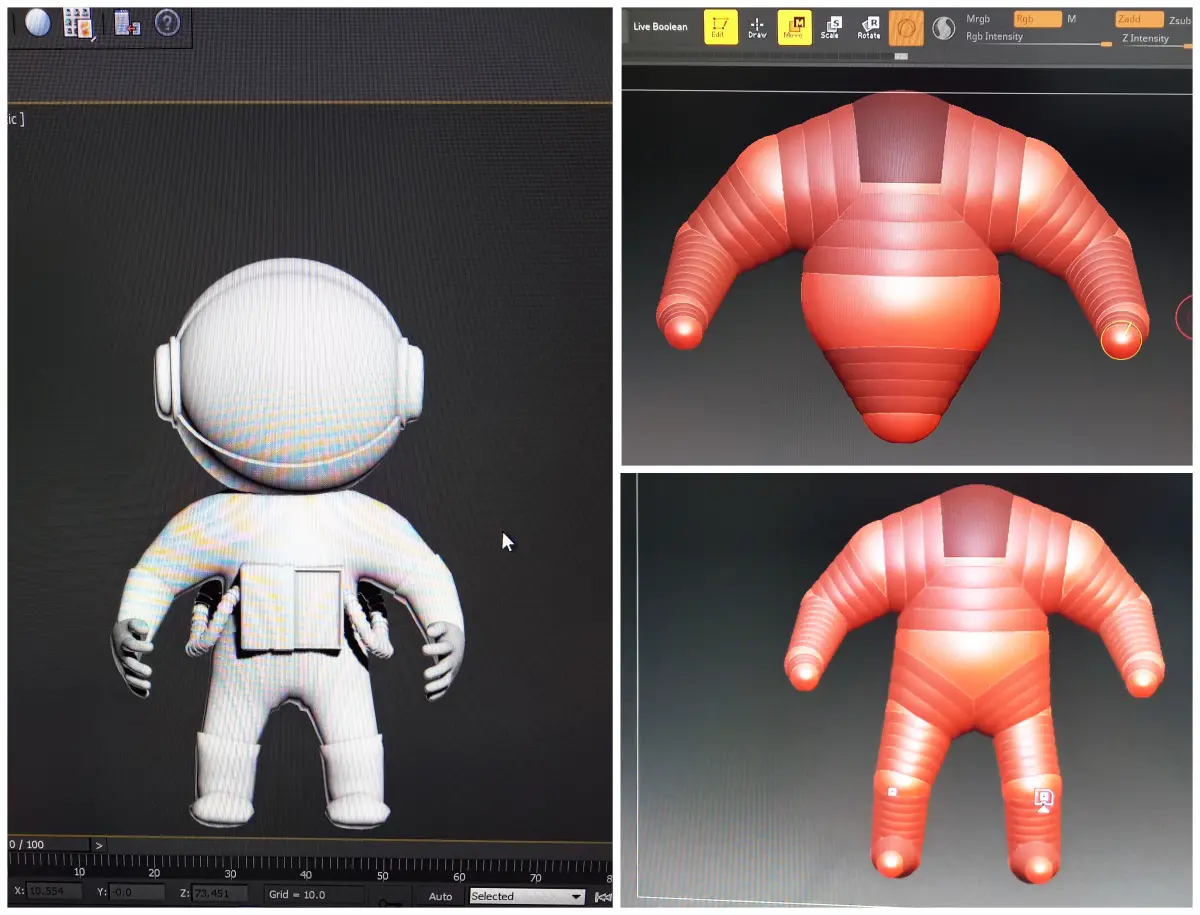The image size is (1200, 915).
Task: Click the Z coordinate field
Action: pyautogui.click(x=220, y=892)
